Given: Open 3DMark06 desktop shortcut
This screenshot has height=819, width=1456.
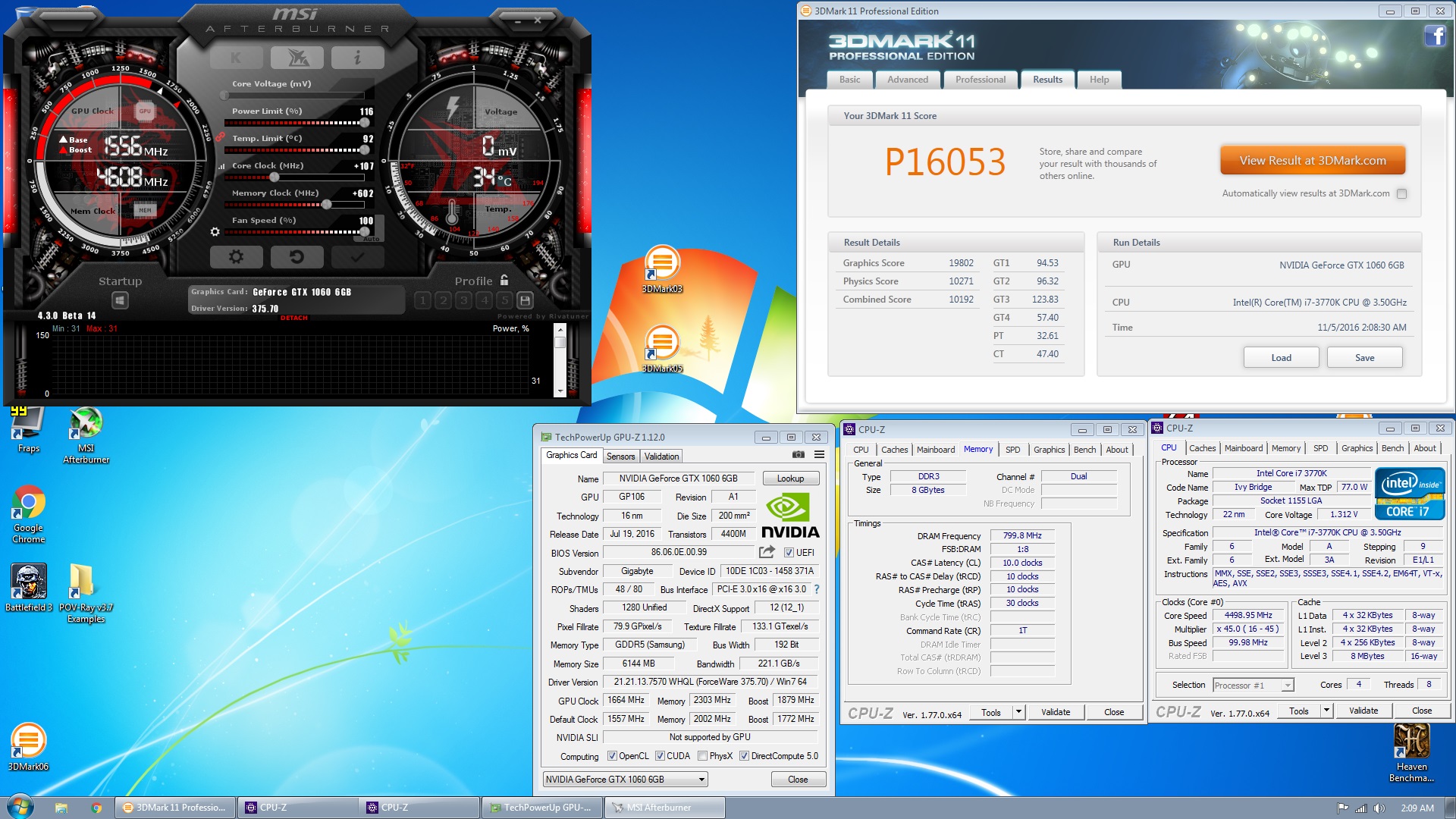Looking at the screenshot, I should (x=28, y=747).
